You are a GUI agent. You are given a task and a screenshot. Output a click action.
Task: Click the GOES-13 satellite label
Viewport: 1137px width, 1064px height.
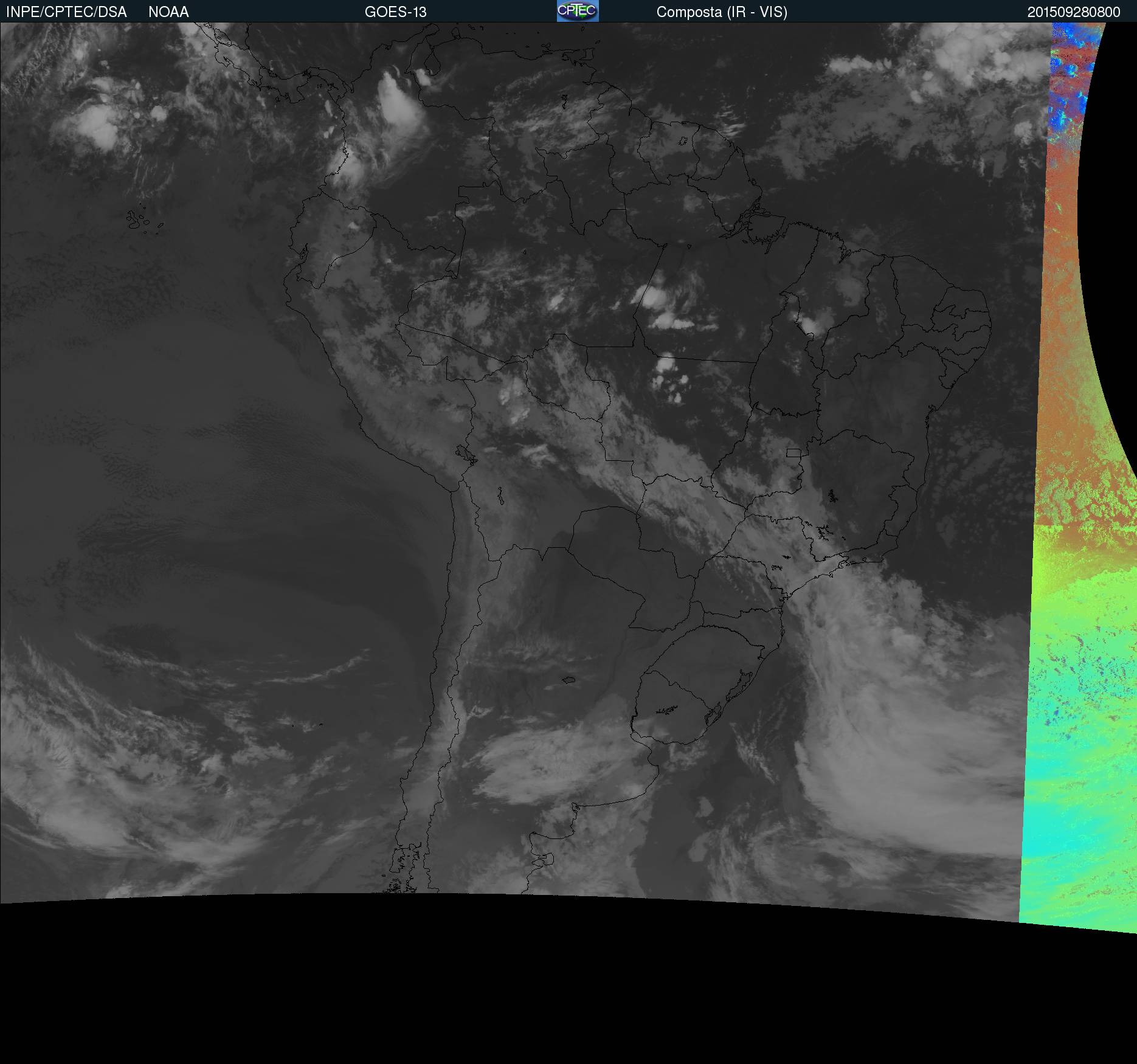click(x=396, y=12)
